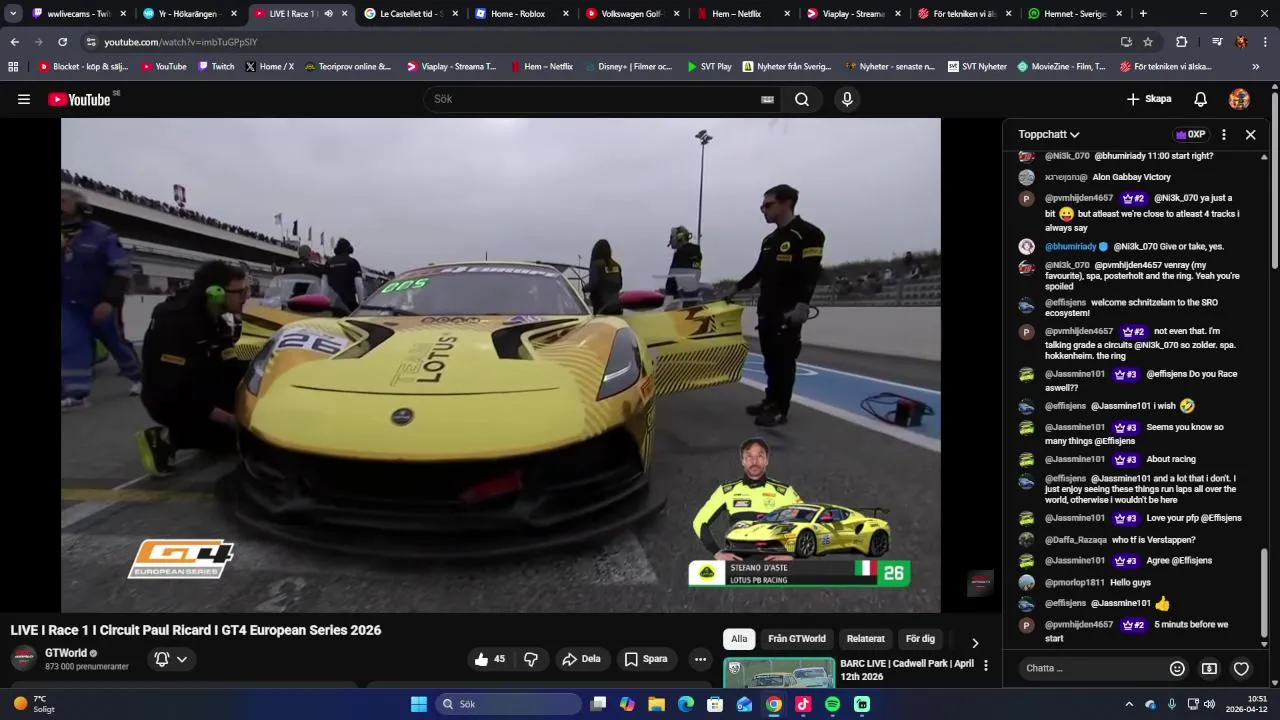The image size is (1280, 720).
Task: Open the Twitch bookmark
Action: (216, 67)
